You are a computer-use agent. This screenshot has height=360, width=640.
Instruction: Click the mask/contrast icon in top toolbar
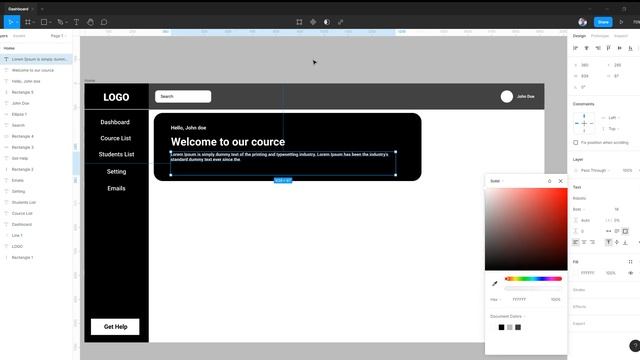(x=327, y=22)
